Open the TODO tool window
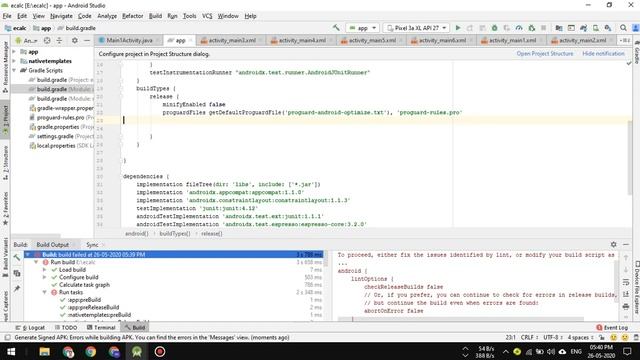 pyautogui.click(x=66, y=327)
